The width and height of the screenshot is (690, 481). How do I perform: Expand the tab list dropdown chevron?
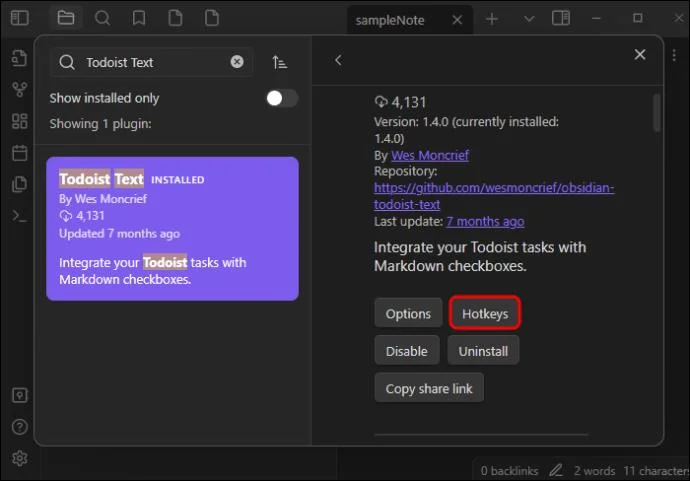click(529, 19)
